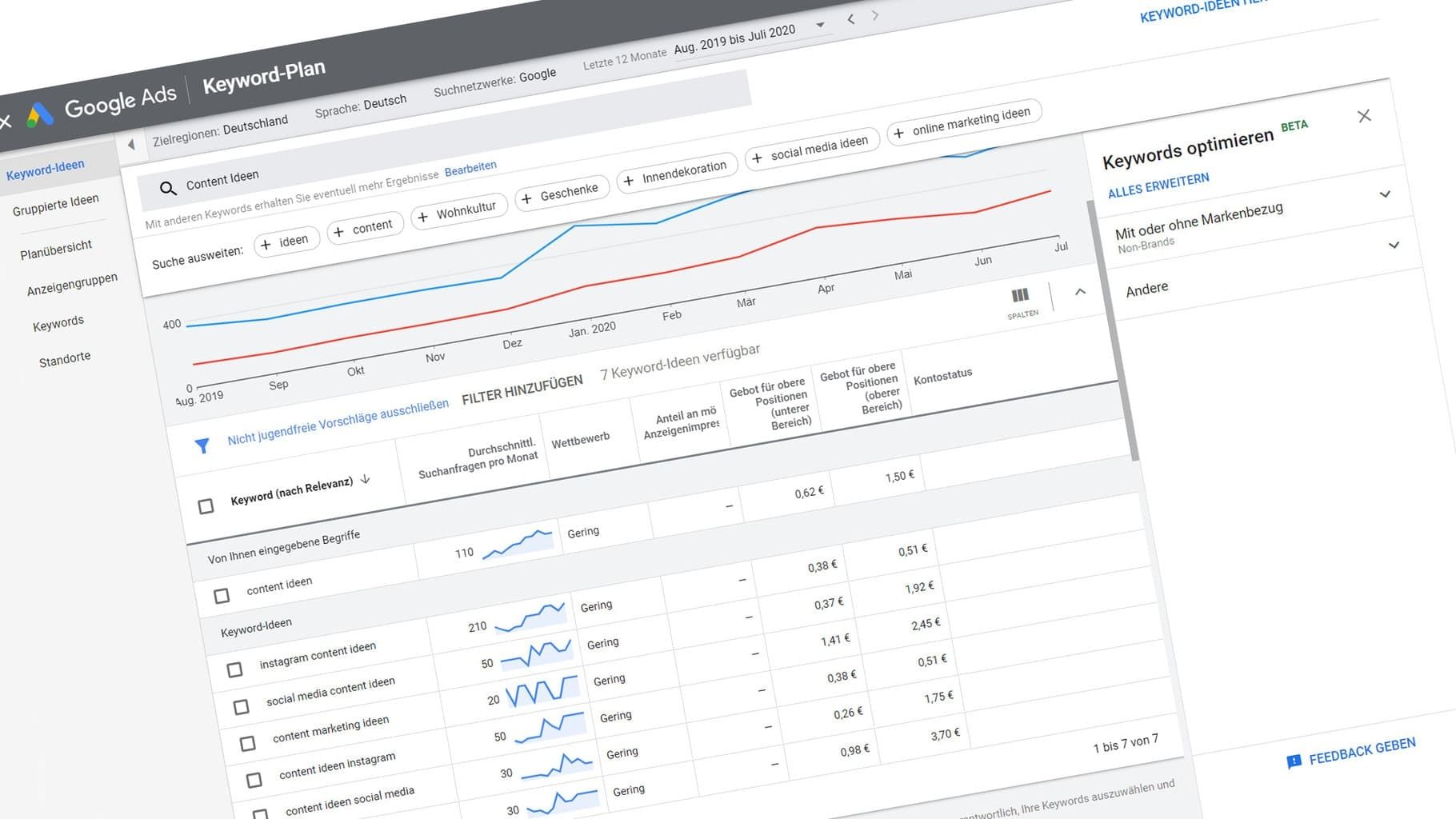Go to the previous date range
The height and width of the screenshot is (819, 1456).
850,19
